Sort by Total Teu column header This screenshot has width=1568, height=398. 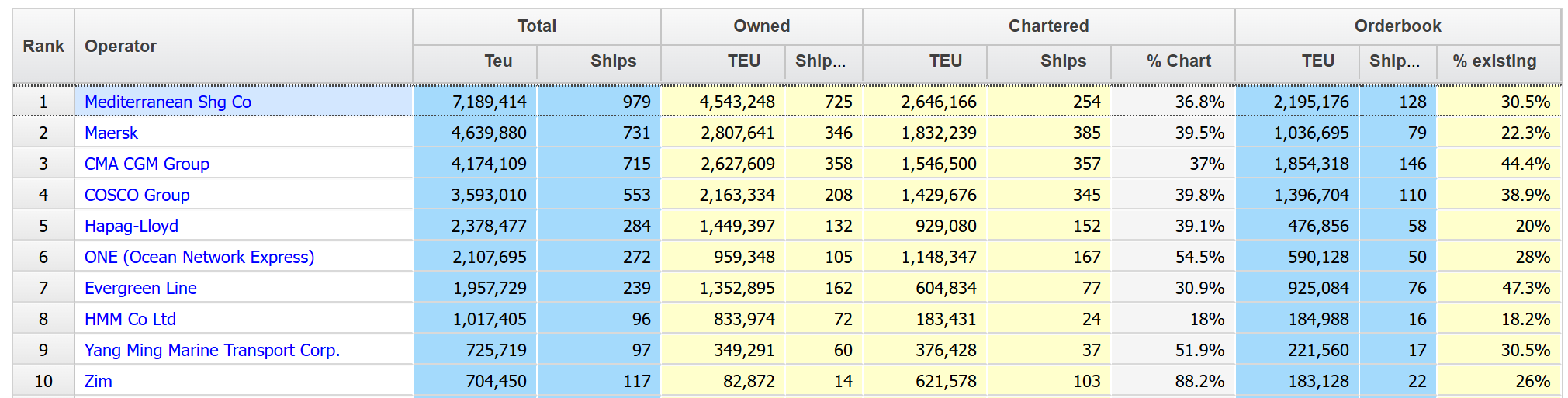[497, 61]
